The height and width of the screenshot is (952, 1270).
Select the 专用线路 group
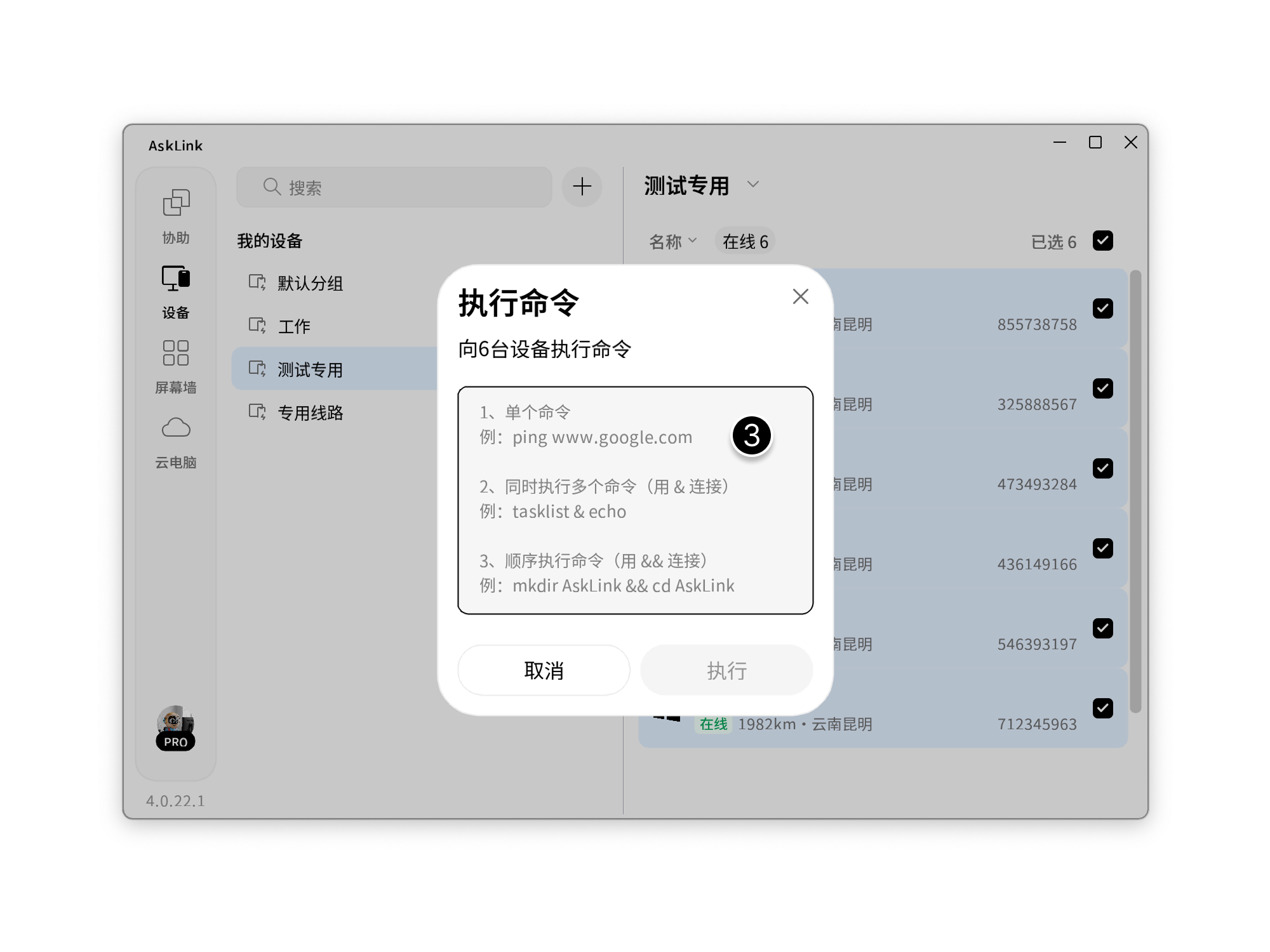tap(311, 413)
